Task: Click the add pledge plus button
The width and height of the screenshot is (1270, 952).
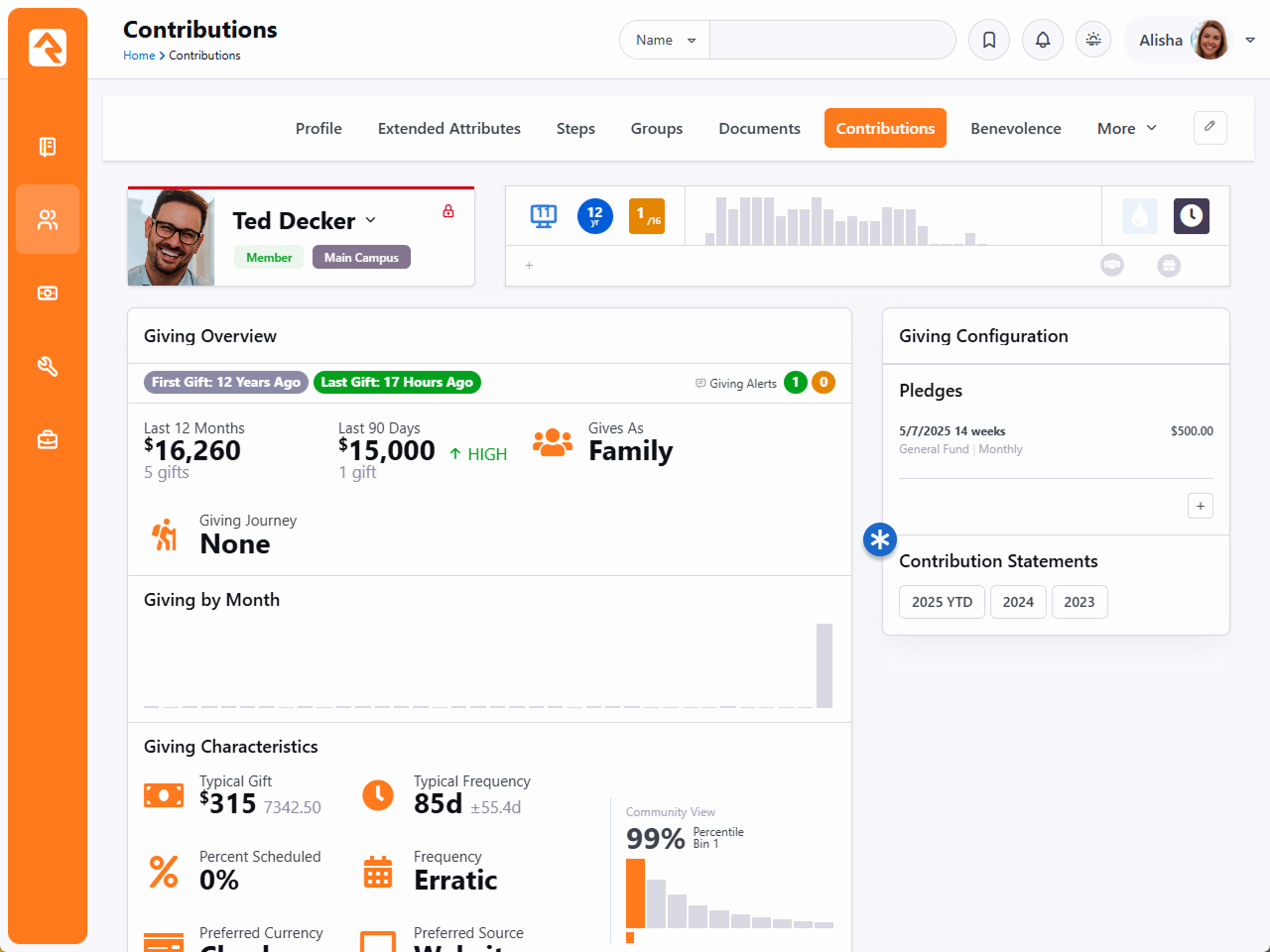Action: (x=1200, y=507)
